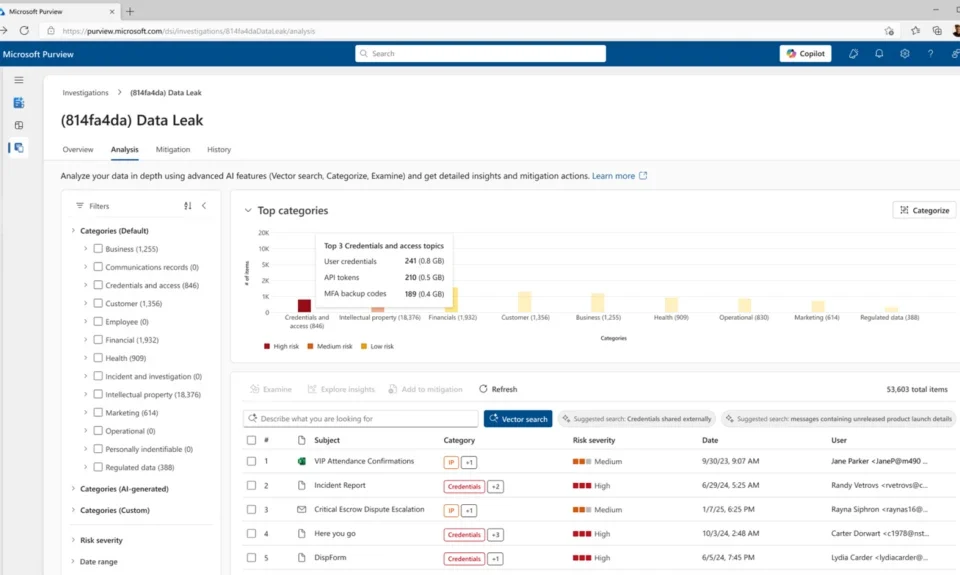This screenshot has height=575, width=960.
Task: Click Investigations breadcrumb link
Action: pos(85,92)
